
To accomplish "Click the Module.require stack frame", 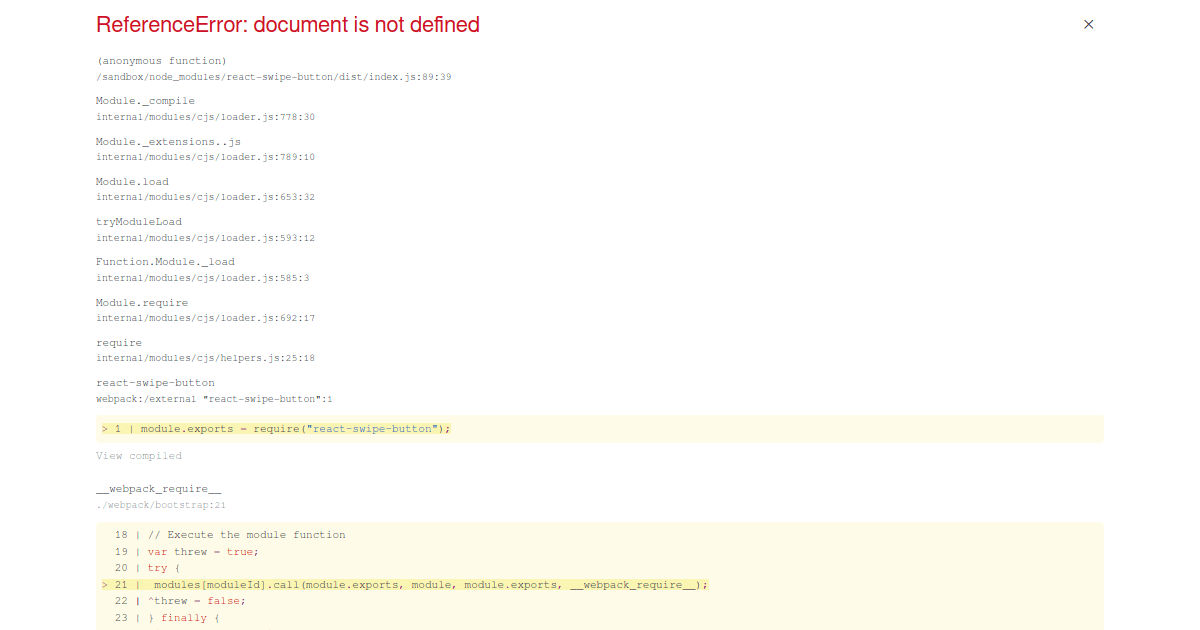I will tap(141, 302).
